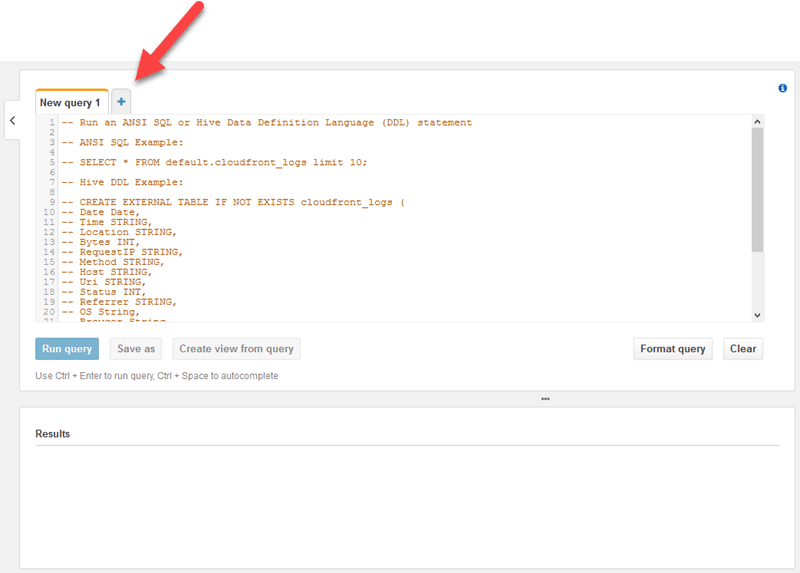Viewport: 800px width, 573px height.
Task: Click the CREATE EXTERNAL TABLE line
Action: coord(233,202)
